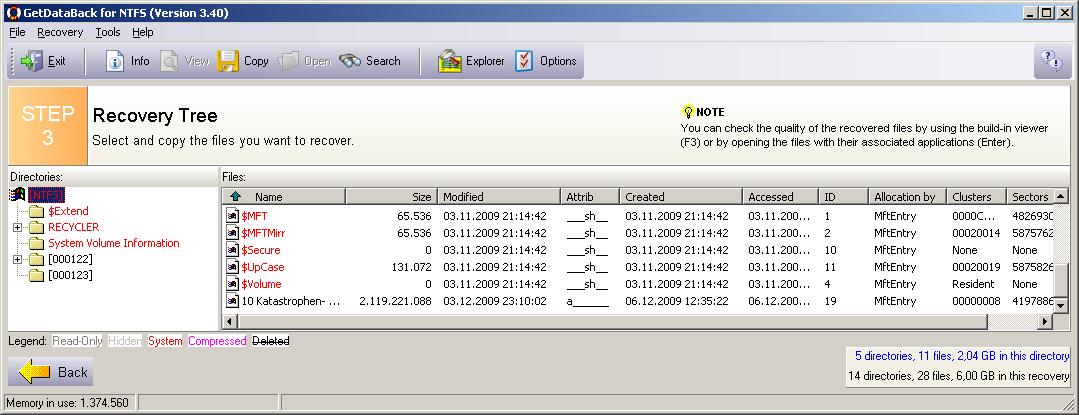Click the Memory in use status entry
This screenshot has height=415, width=1079.
[67, 403]
